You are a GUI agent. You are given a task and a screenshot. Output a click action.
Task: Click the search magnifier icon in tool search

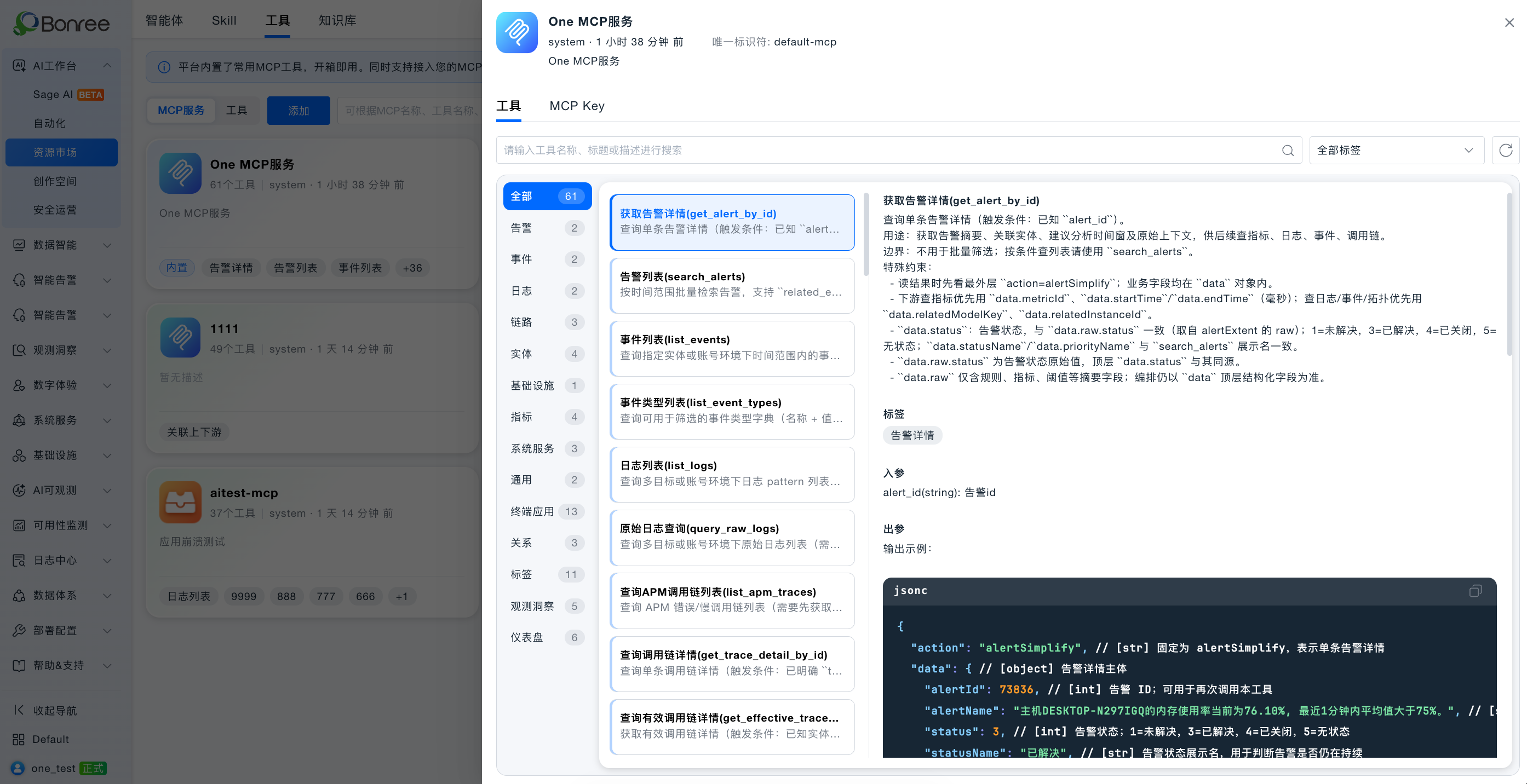point(1288,151)
